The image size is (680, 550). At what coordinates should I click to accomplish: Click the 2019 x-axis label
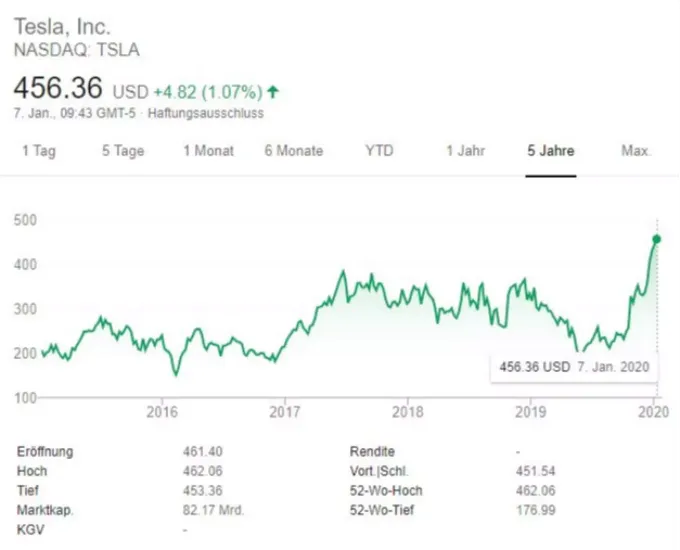pos(530,412)
